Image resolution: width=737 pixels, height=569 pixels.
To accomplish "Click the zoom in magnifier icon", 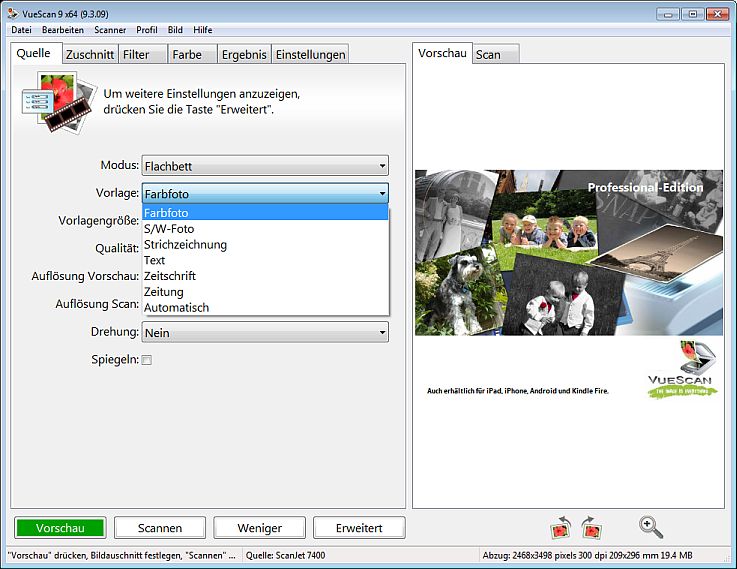I will point(651,527).
